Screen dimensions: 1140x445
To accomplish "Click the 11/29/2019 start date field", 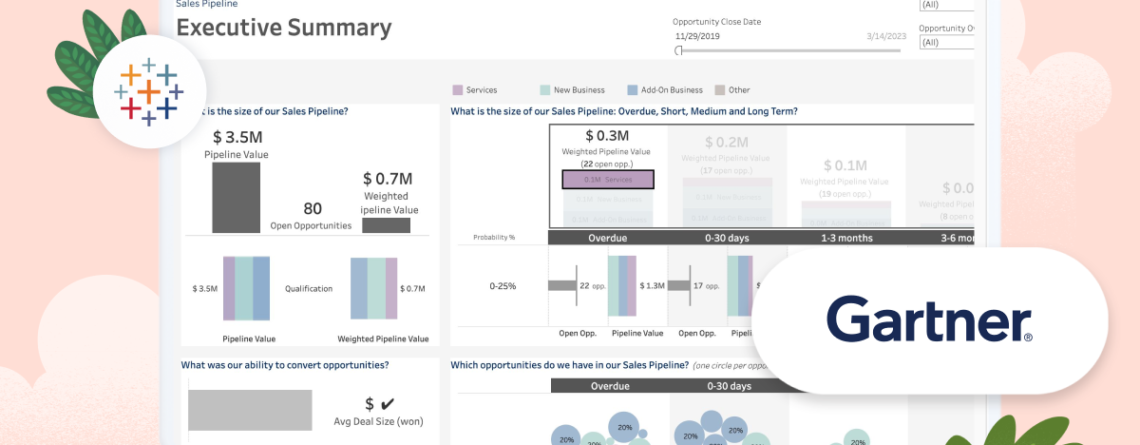I will click(x=697, y=36).
